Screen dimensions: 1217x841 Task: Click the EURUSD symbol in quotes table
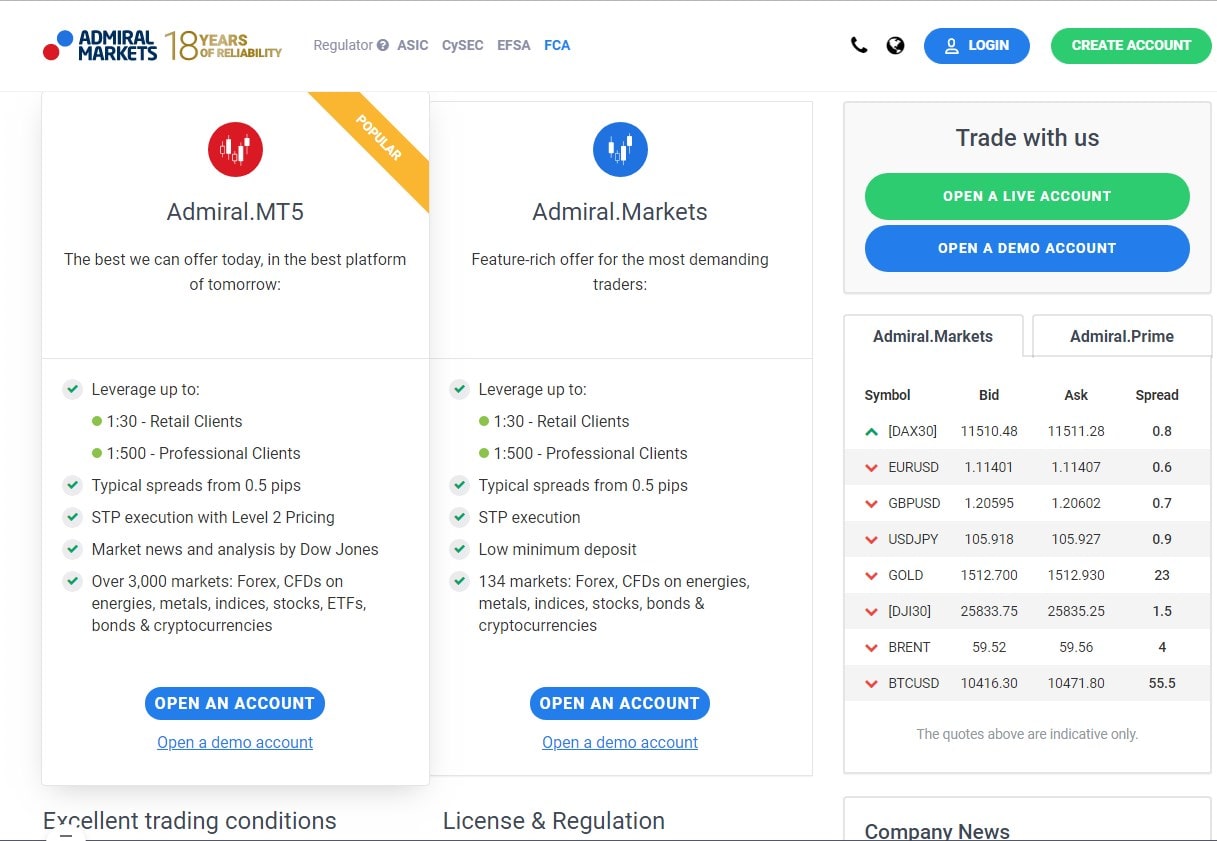pyautogui.click(x=913, y=467)
